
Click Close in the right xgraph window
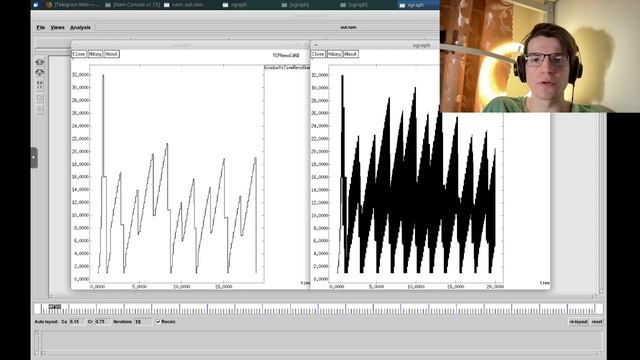[318, 54]
